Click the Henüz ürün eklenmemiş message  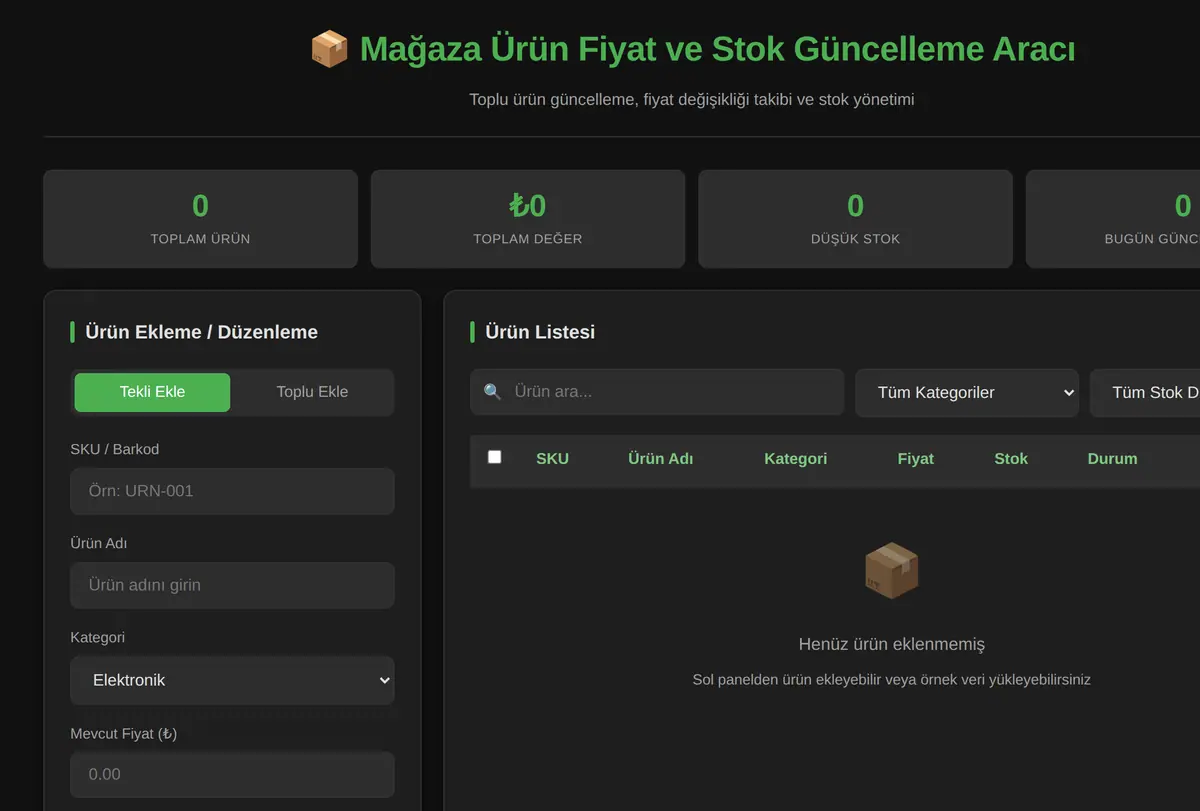(x=892, y=644)
